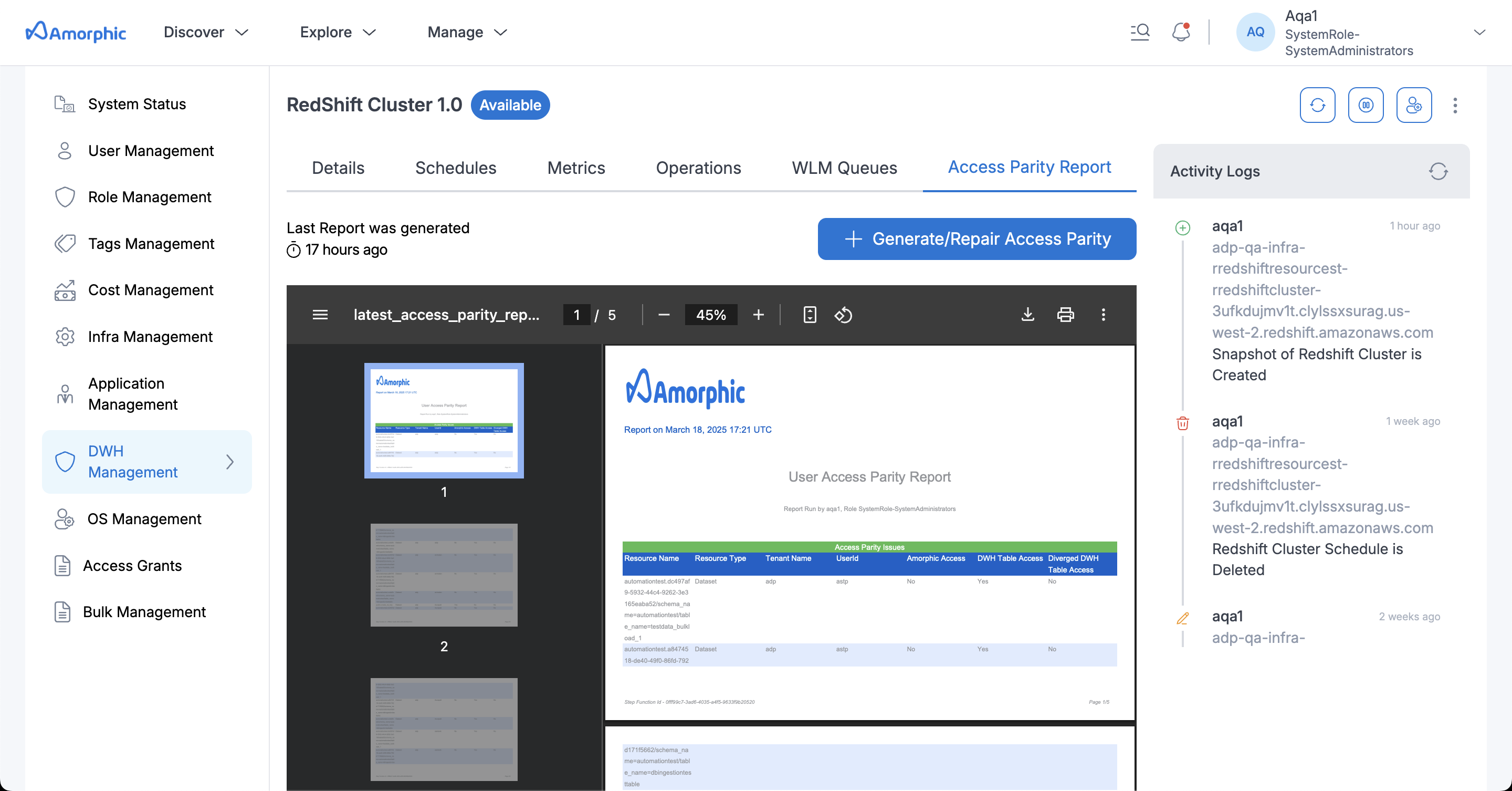Switch to the Schedules tab
Image resolution: width=1512 pixels, height=791 pixels.
456,168
